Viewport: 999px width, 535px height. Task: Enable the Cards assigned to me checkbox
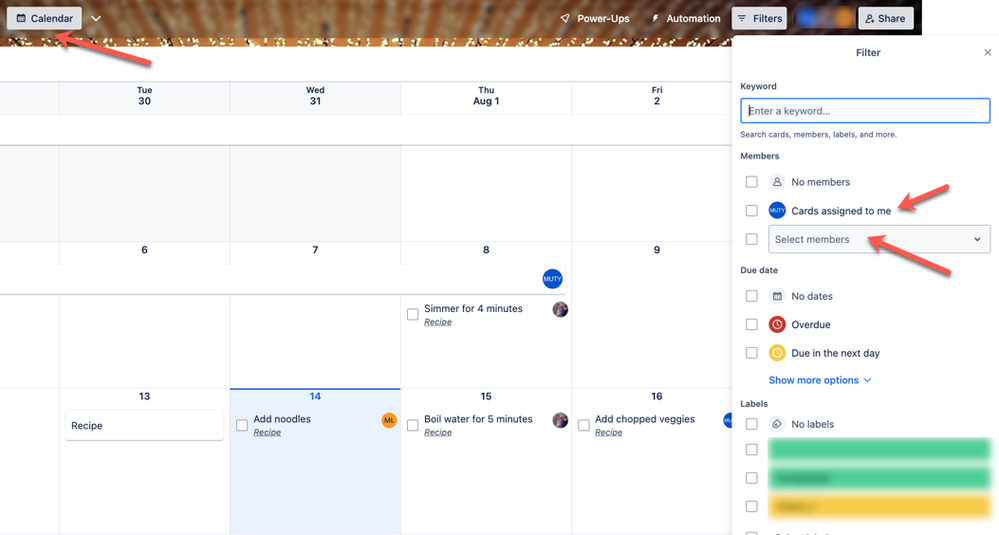(x=751, y=211)
